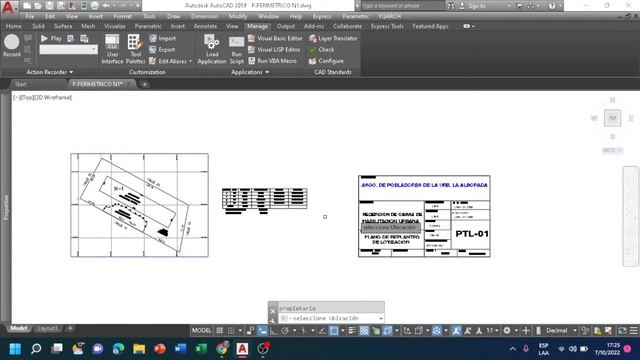Click the Undo arrow in quick access toolbar
This screenshot has width=640, height=360.
(x=106, y=6)
